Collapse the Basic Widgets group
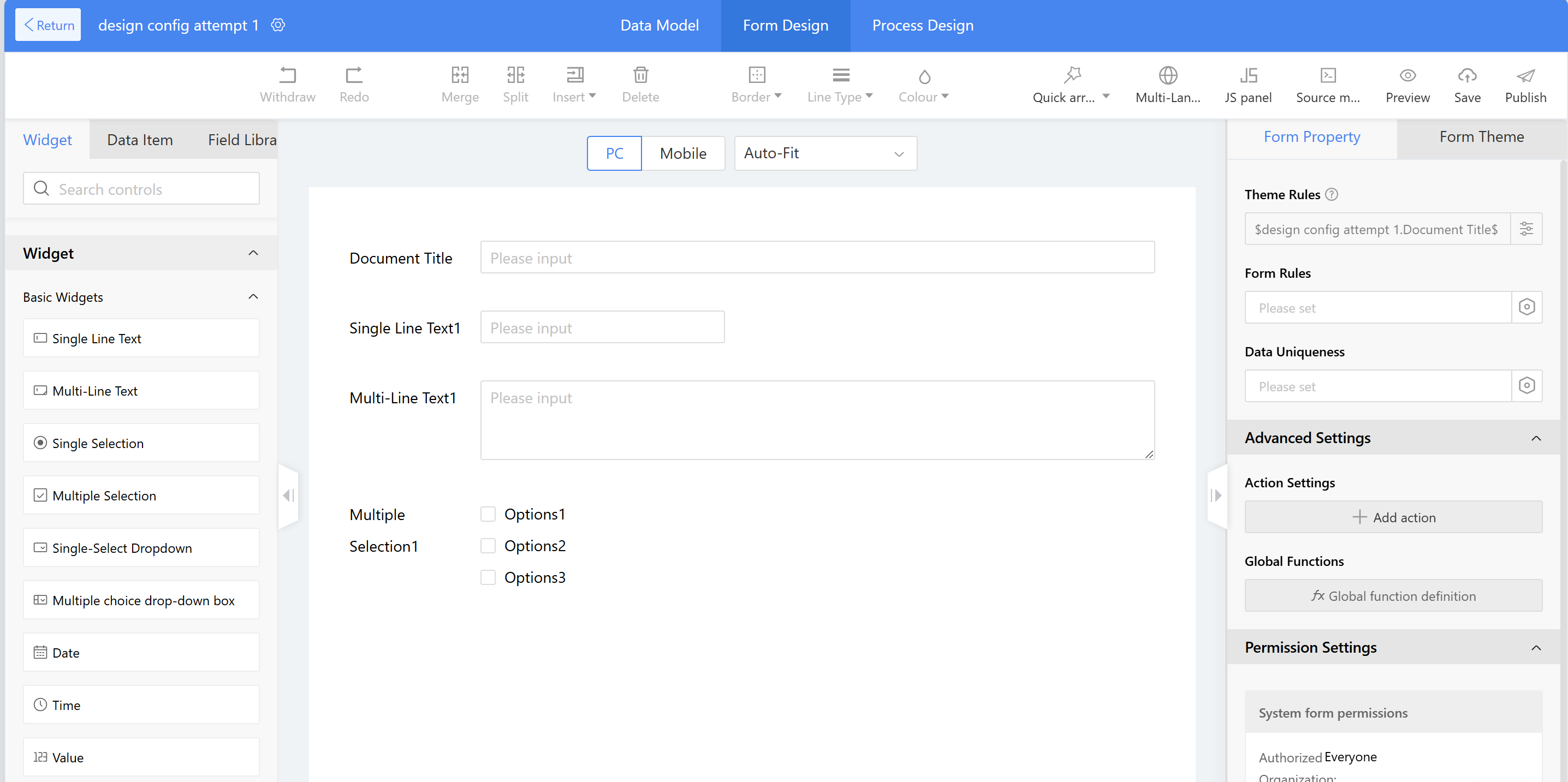This screenshot has width=1568, height=782. point(253,297)
